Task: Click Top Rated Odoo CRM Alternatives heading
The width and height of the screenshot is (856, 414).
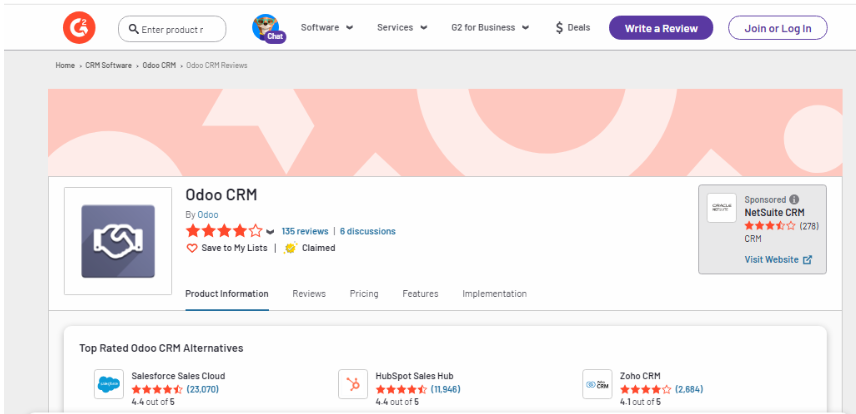Action: [x=162, y=348]
